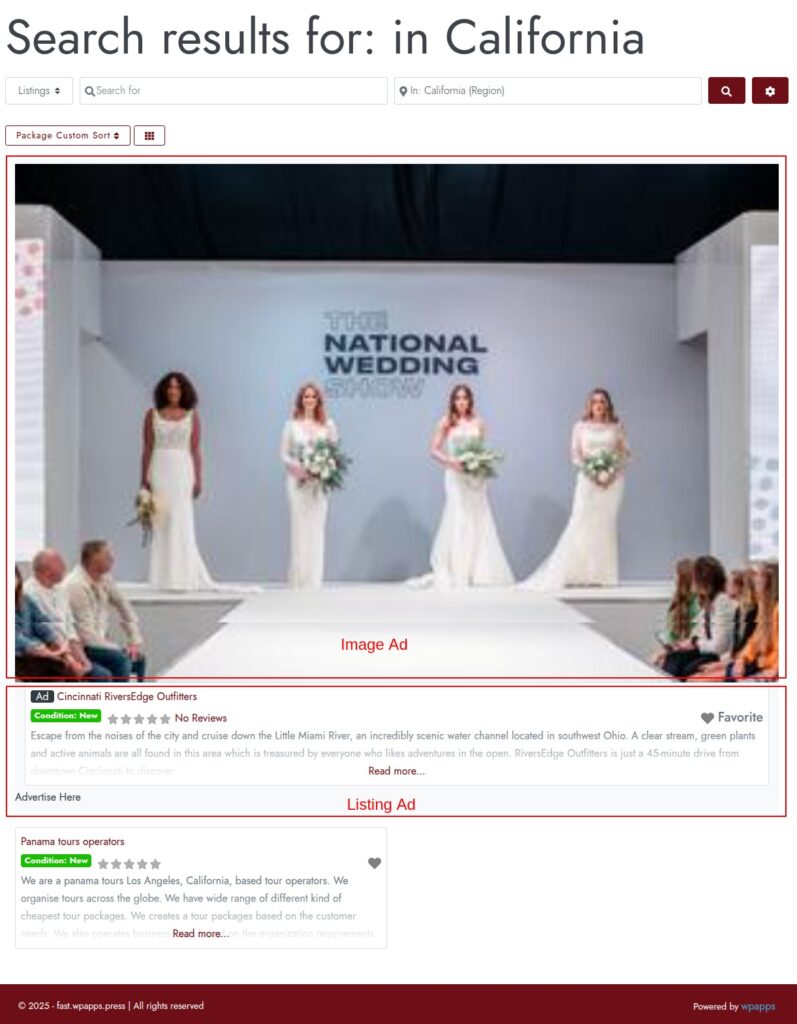Click the In: California (Region) location field

[552, 91]
